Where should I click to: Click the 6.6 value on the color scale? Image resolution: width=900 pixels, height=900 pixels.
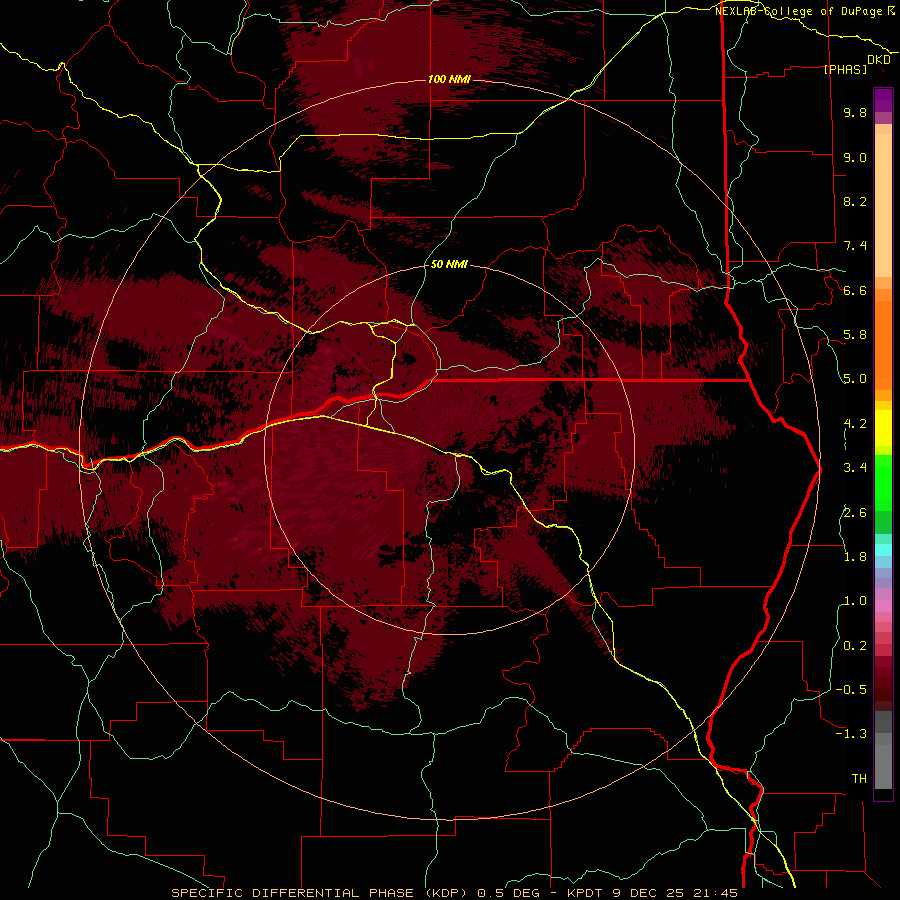(855, 290)
